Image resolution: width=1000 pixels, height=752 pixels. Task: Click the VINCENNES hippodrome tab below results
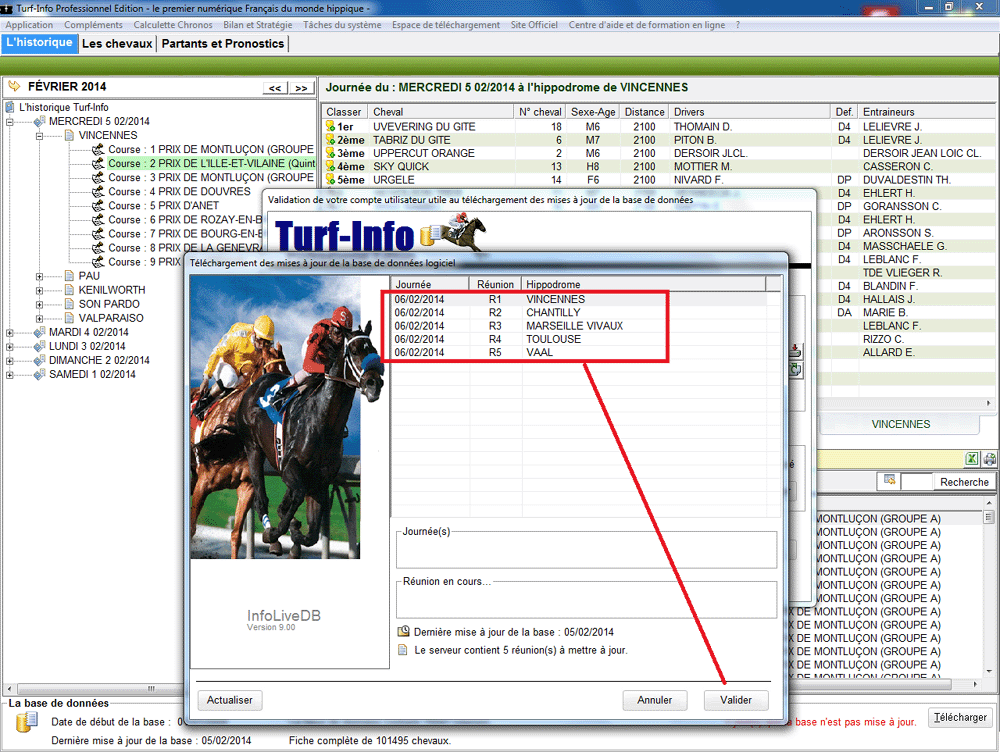pos(900,424)
